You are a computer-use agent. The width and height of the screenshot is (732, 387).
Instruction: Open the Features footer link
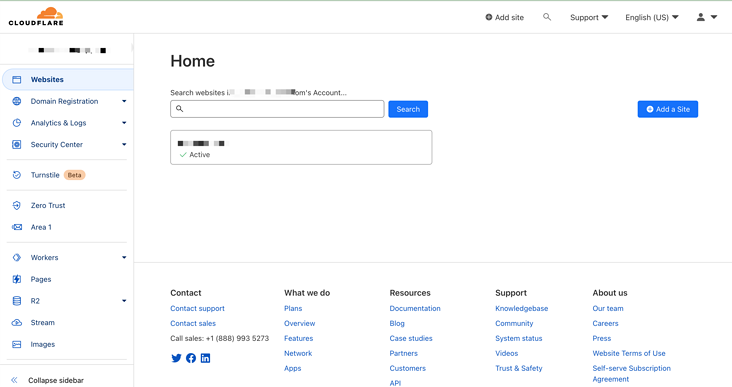tap(299, 338)
